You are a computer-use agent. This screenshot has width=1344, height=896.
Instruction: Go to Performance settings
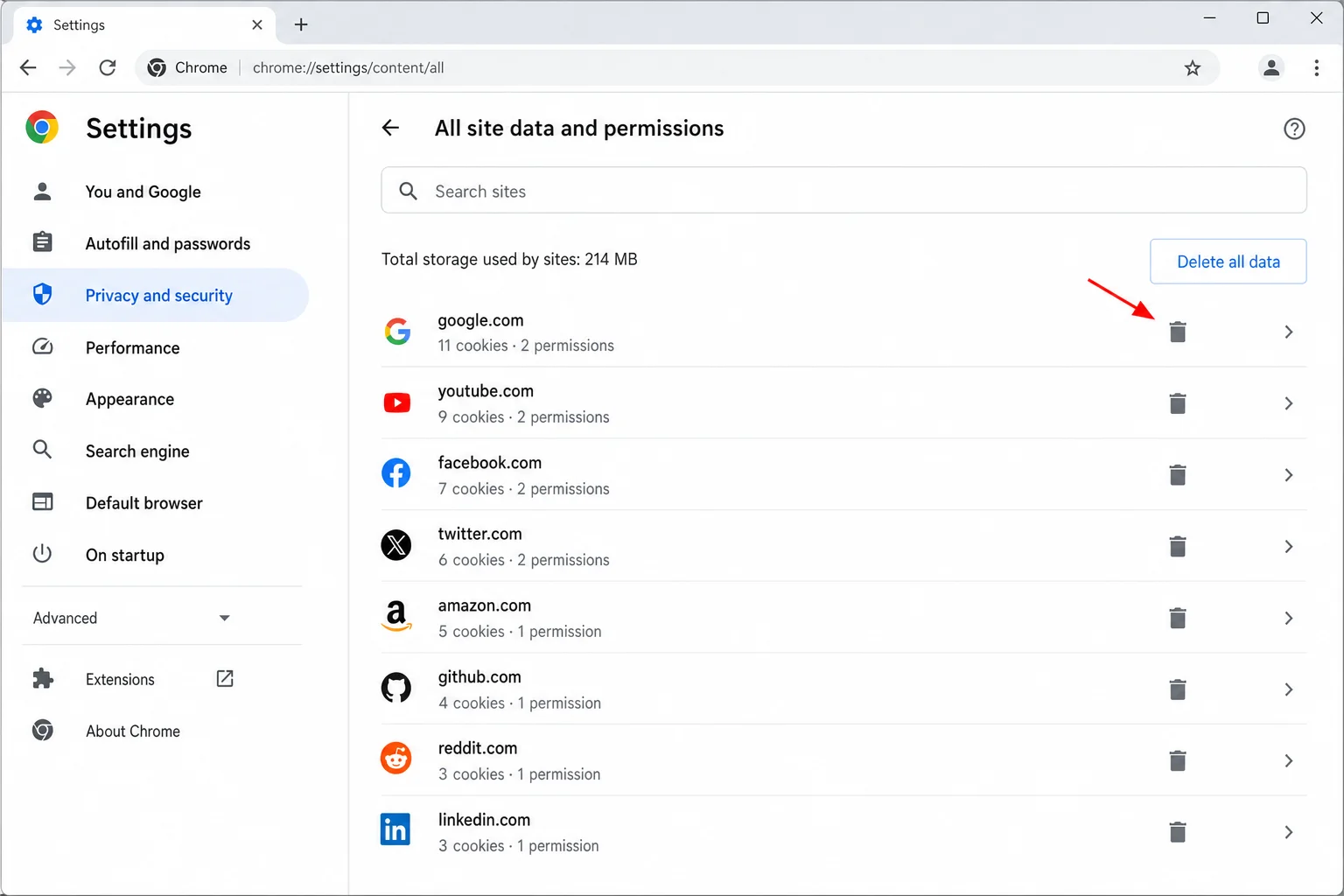tap(156, 347)
